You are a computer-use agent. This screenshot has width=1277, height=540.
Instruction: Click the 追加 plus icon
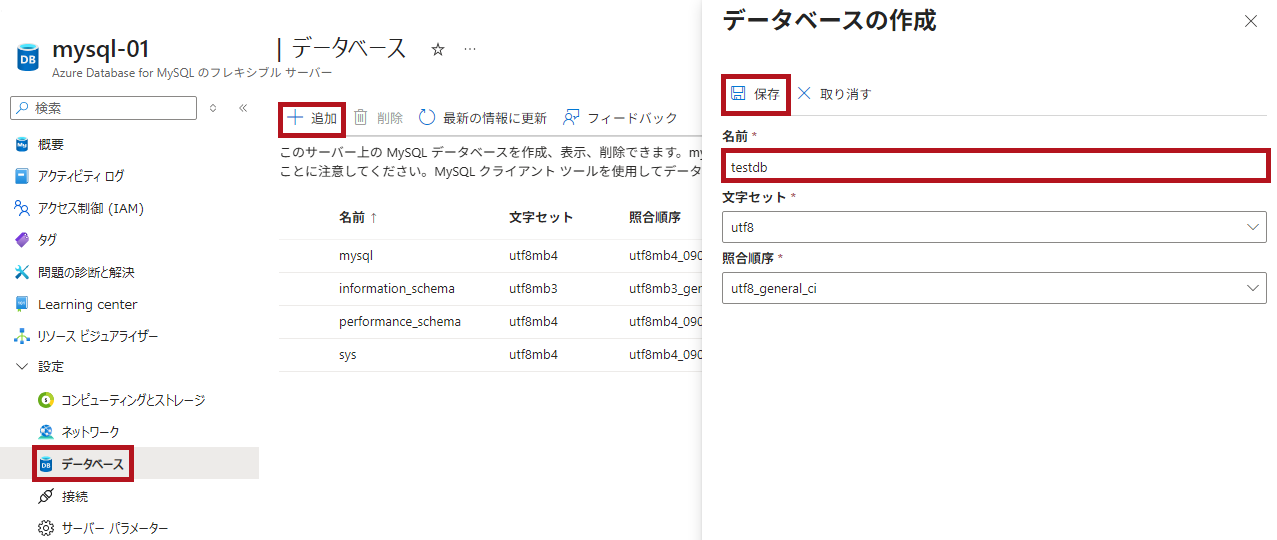(295, 118)
